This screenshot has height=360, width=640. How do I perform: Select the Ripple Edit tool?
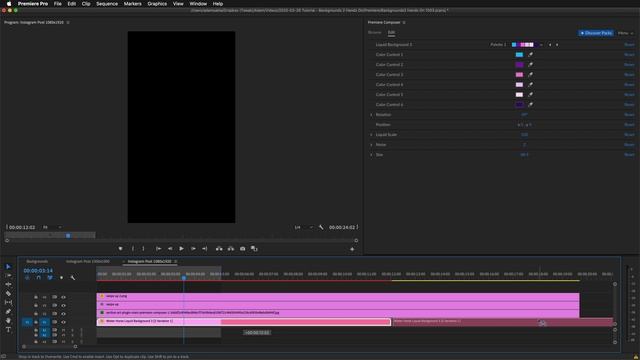8,284
